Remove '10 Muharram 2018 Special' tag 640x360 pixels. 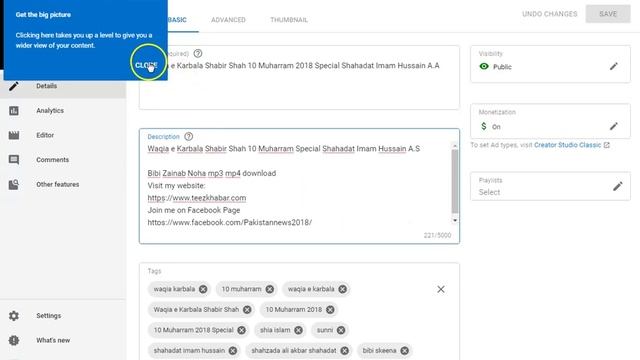click(x=242, y=330)
